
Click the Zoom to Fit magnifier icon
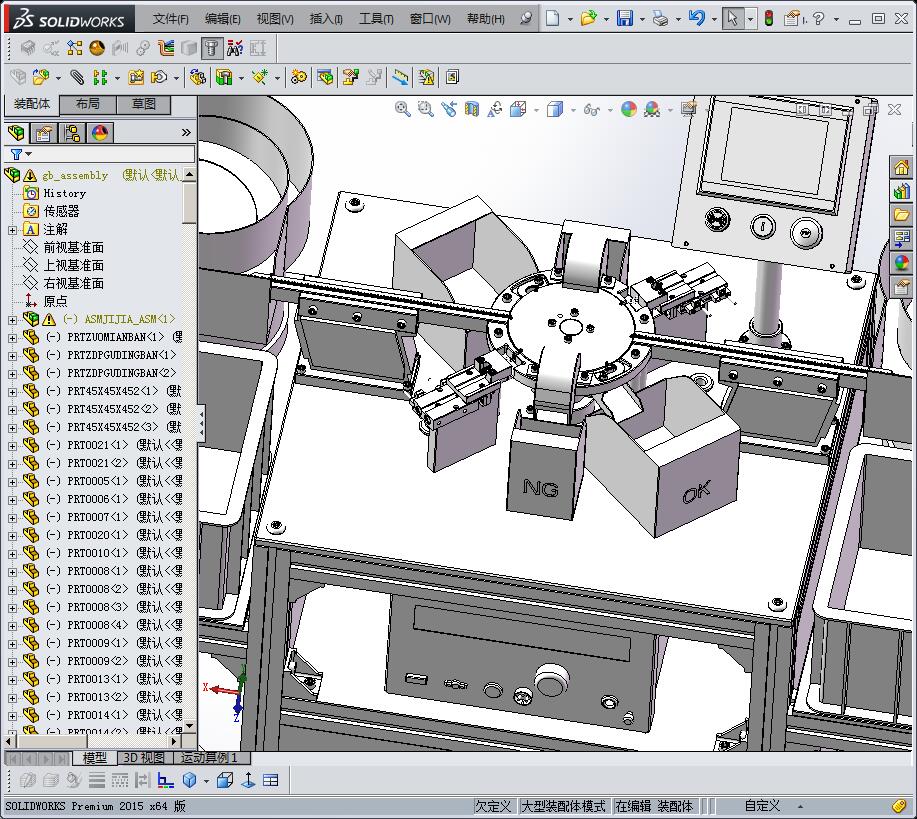pyautogui.click(x=402, y=109)
